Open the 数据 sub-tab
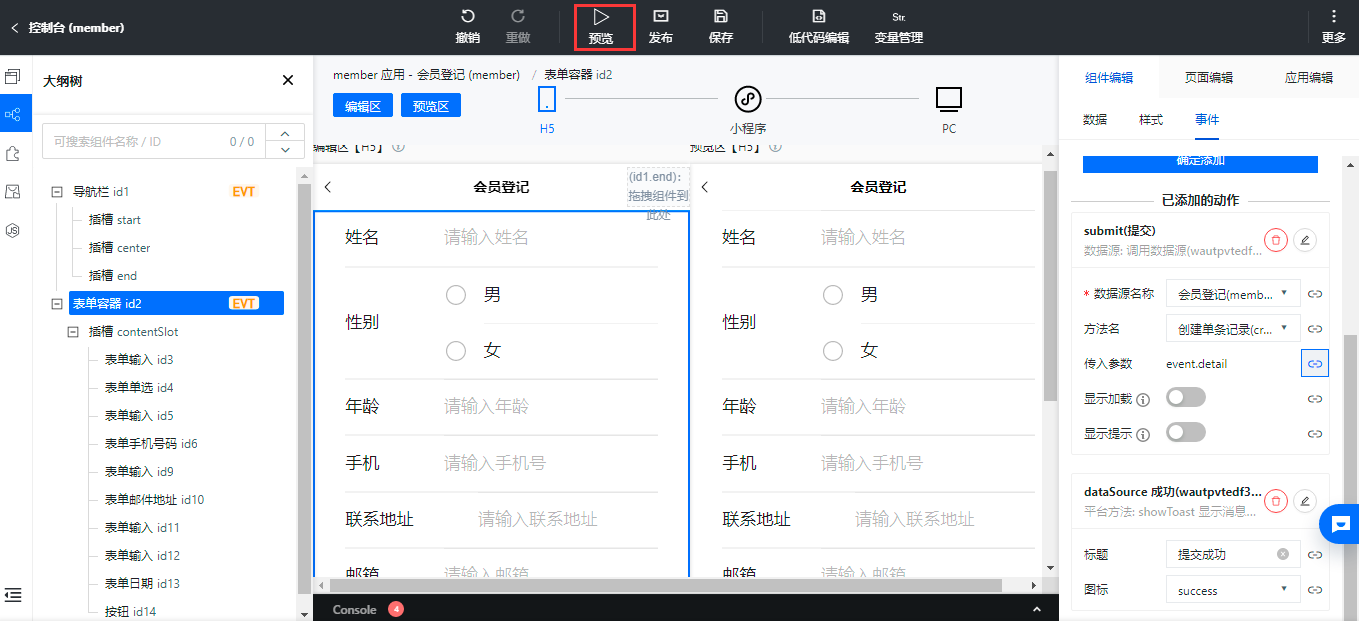Image resolution: width=1359 pixels, height=621 pixels. 1095,120
